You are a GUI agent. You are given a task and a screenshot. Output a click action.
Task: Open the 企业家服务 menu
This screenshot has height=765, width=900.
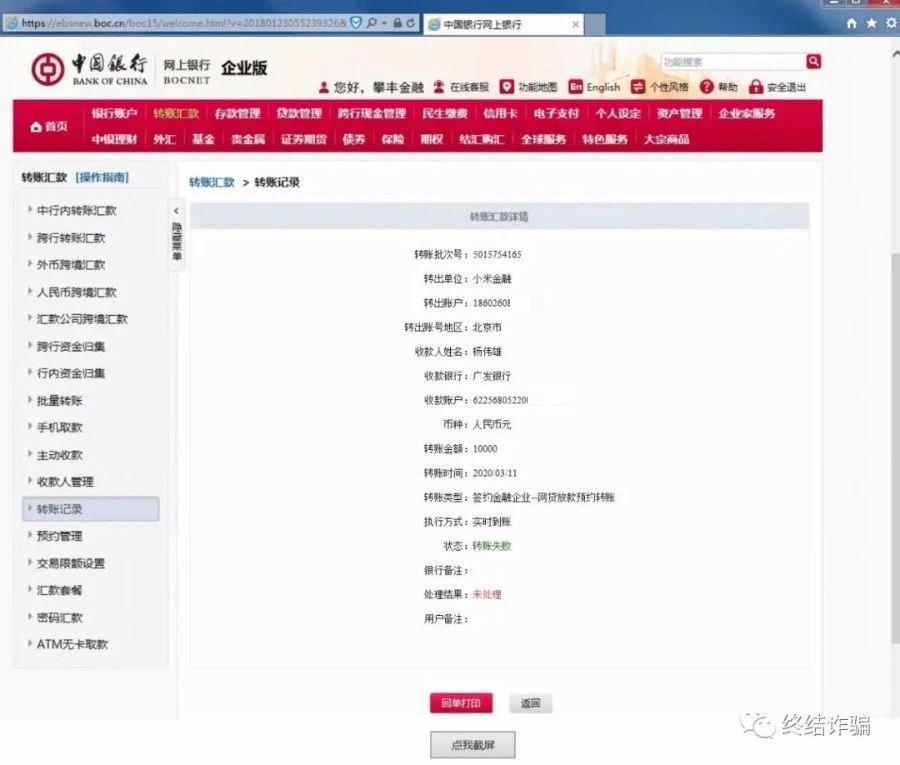click(747, 114)
